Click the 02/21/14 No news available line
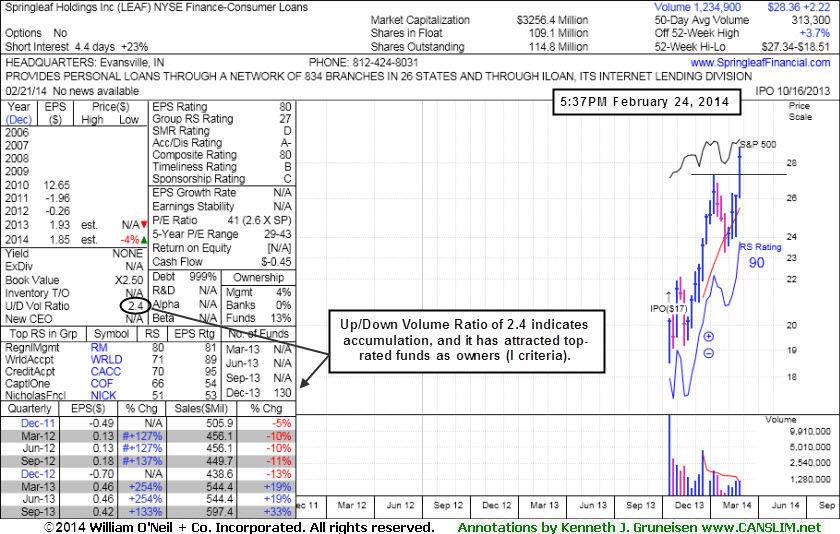The width and height of the screenshot is (840, 534). [x=72, y=91]
